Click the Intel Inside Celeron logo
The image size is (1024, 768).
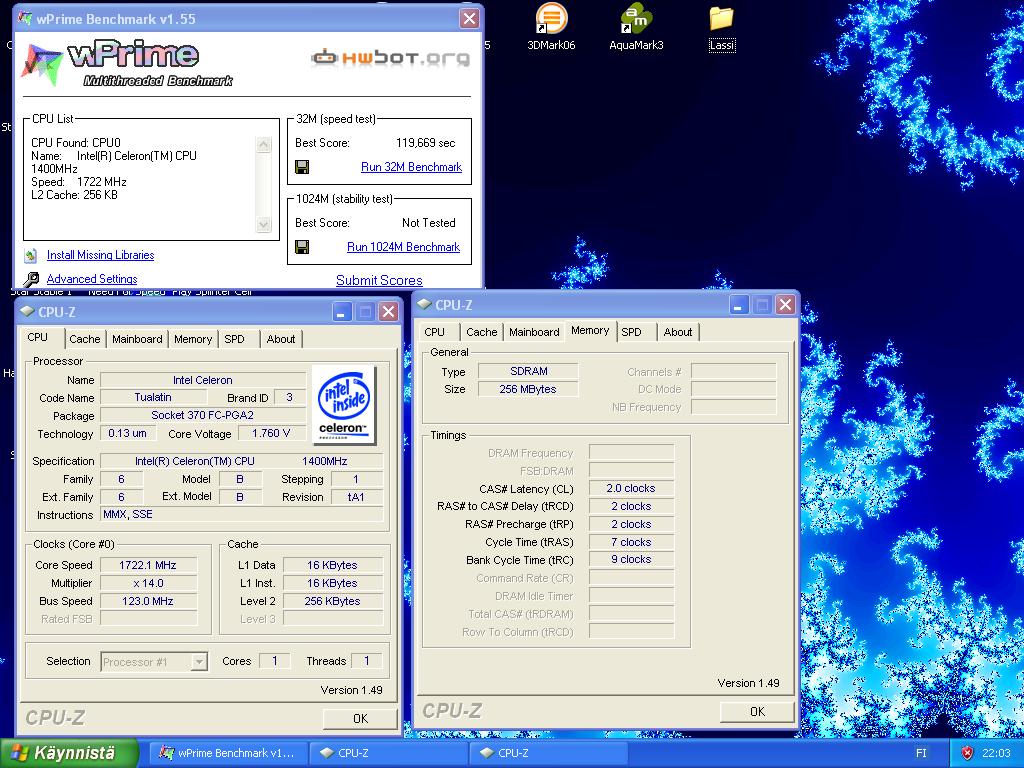coord(344,405)
